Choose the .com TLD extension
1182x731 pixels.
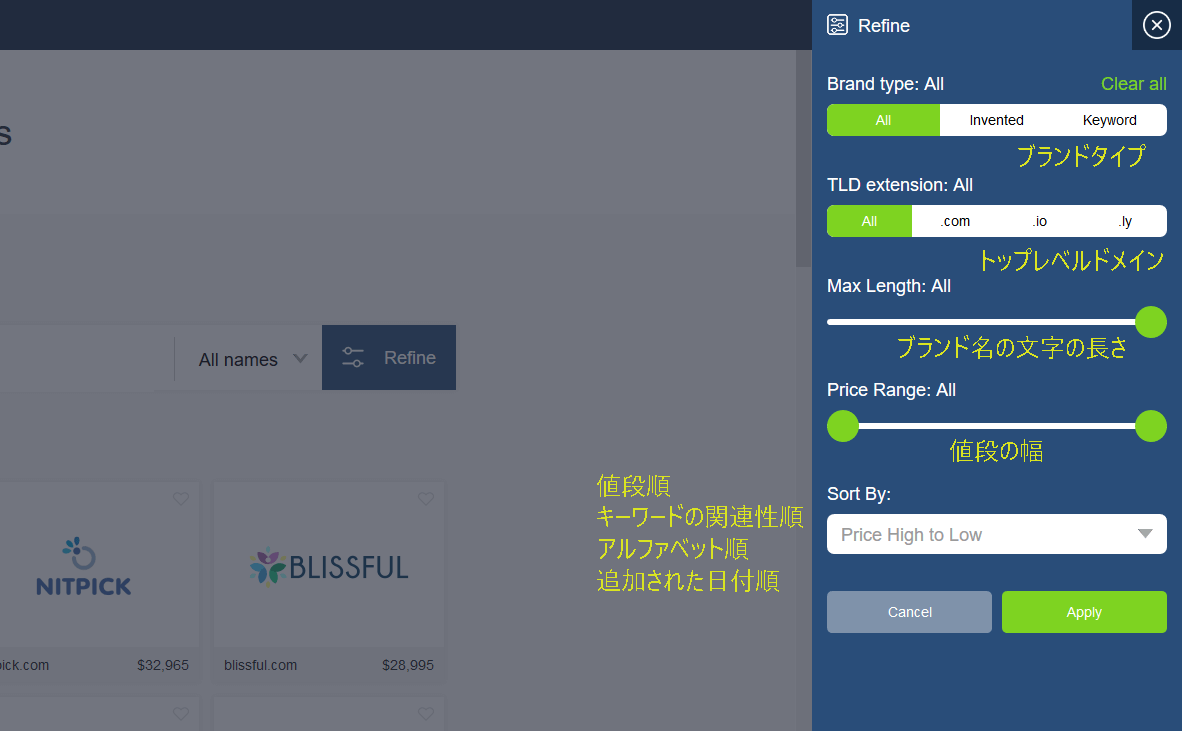click(x=955, y=221)
